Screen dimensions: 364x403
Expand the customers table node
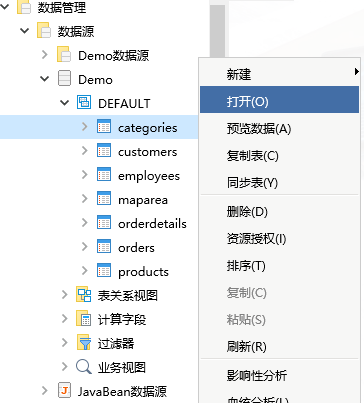click(x=85, y=151)
